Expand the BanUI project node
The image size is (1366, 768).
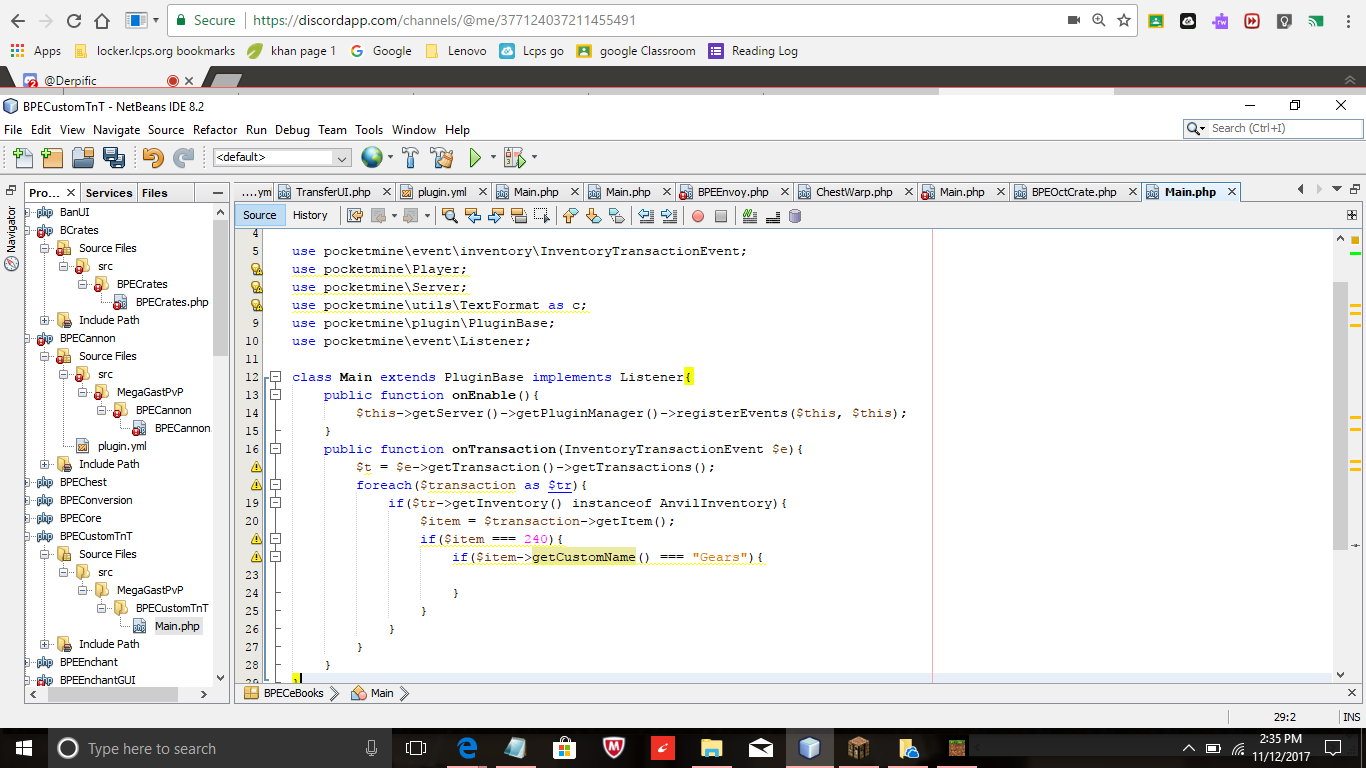click(28, 212)
